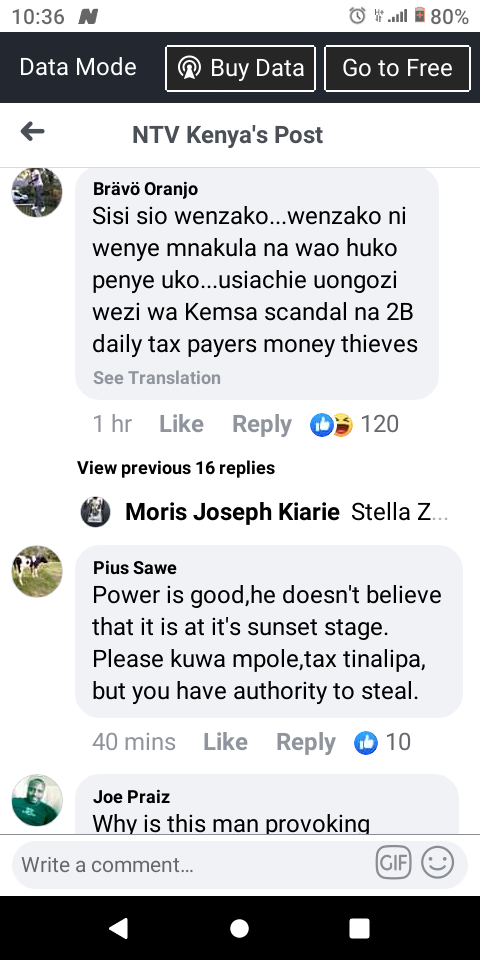Open the GIF picker icon
Image resolution: width=480 pixels, height=960 pixels.
(x=393, y=863)
